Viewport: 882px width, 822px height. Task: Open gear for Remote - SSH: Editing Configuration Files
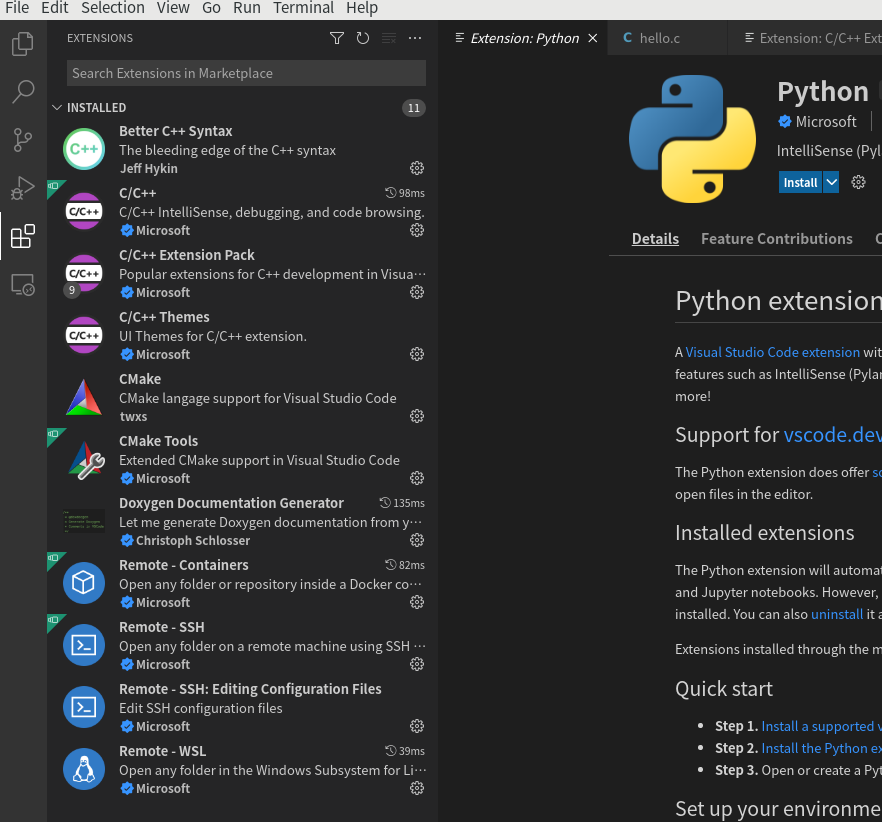417,726
